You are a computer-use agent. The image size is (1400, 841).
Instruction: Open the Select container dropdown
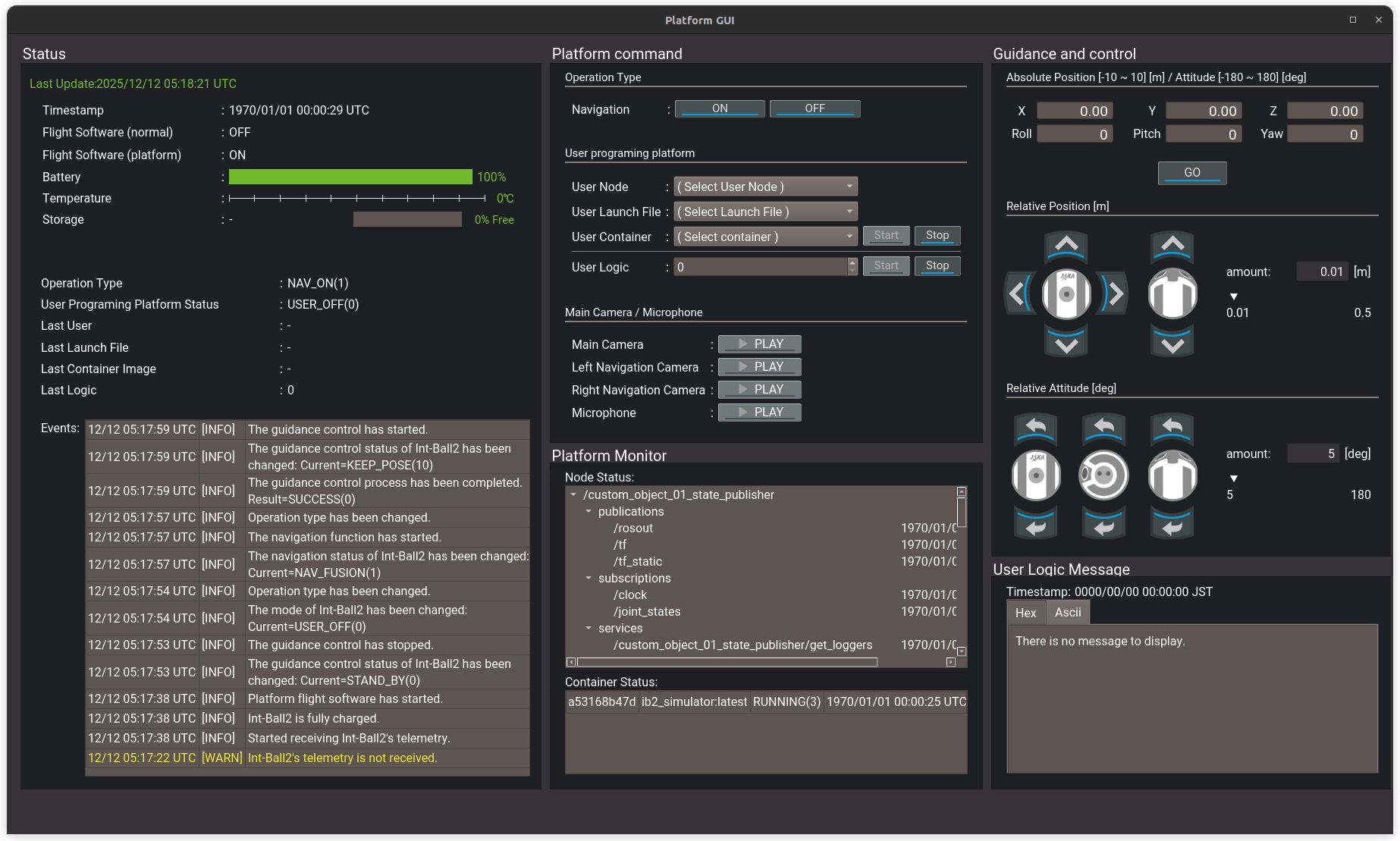764,237
